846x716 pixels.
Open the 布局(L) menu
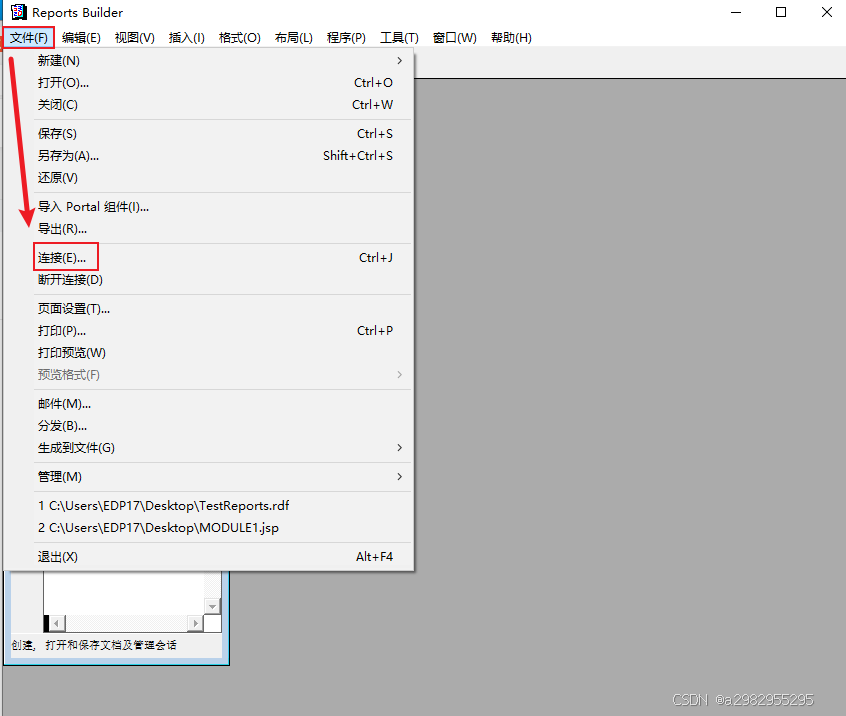pos(294,38)
